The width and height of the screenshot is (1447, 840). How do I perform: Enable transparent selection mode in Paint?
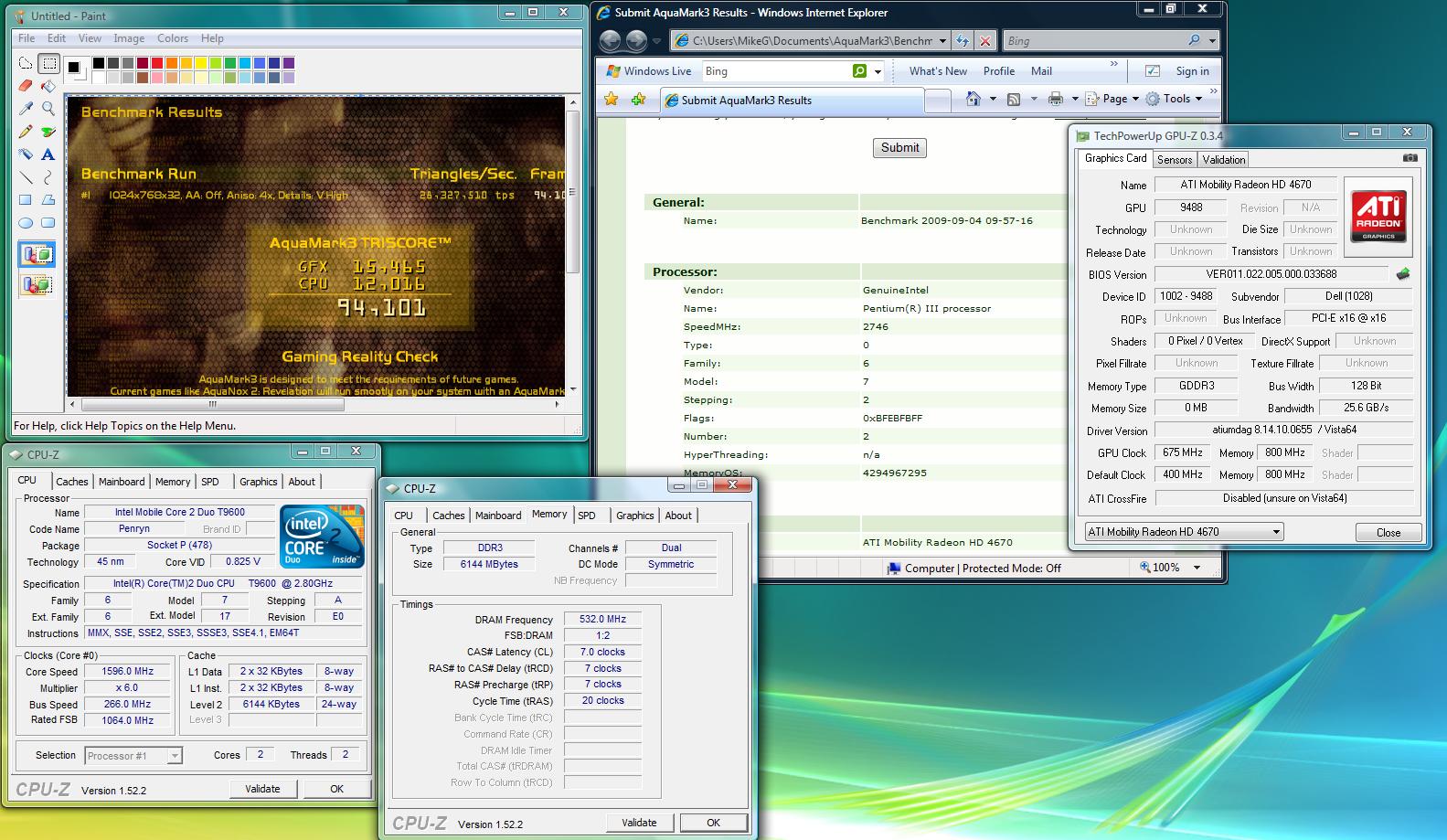[37, 285]
